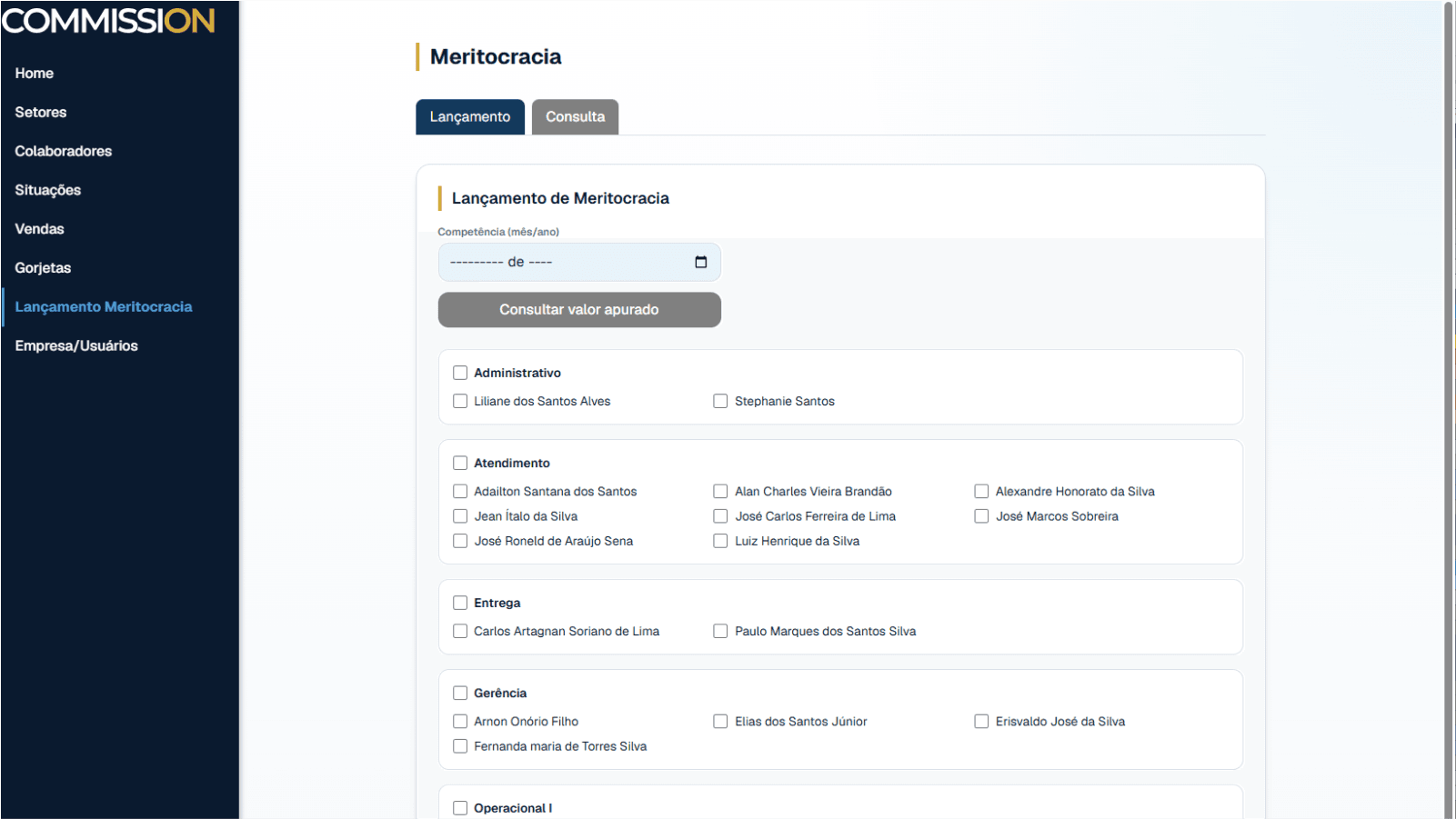Image resolution: width=1456 pixels, height=819 pixels.
Task: Select the Lançamento tab
Action: tap(470, 116)
